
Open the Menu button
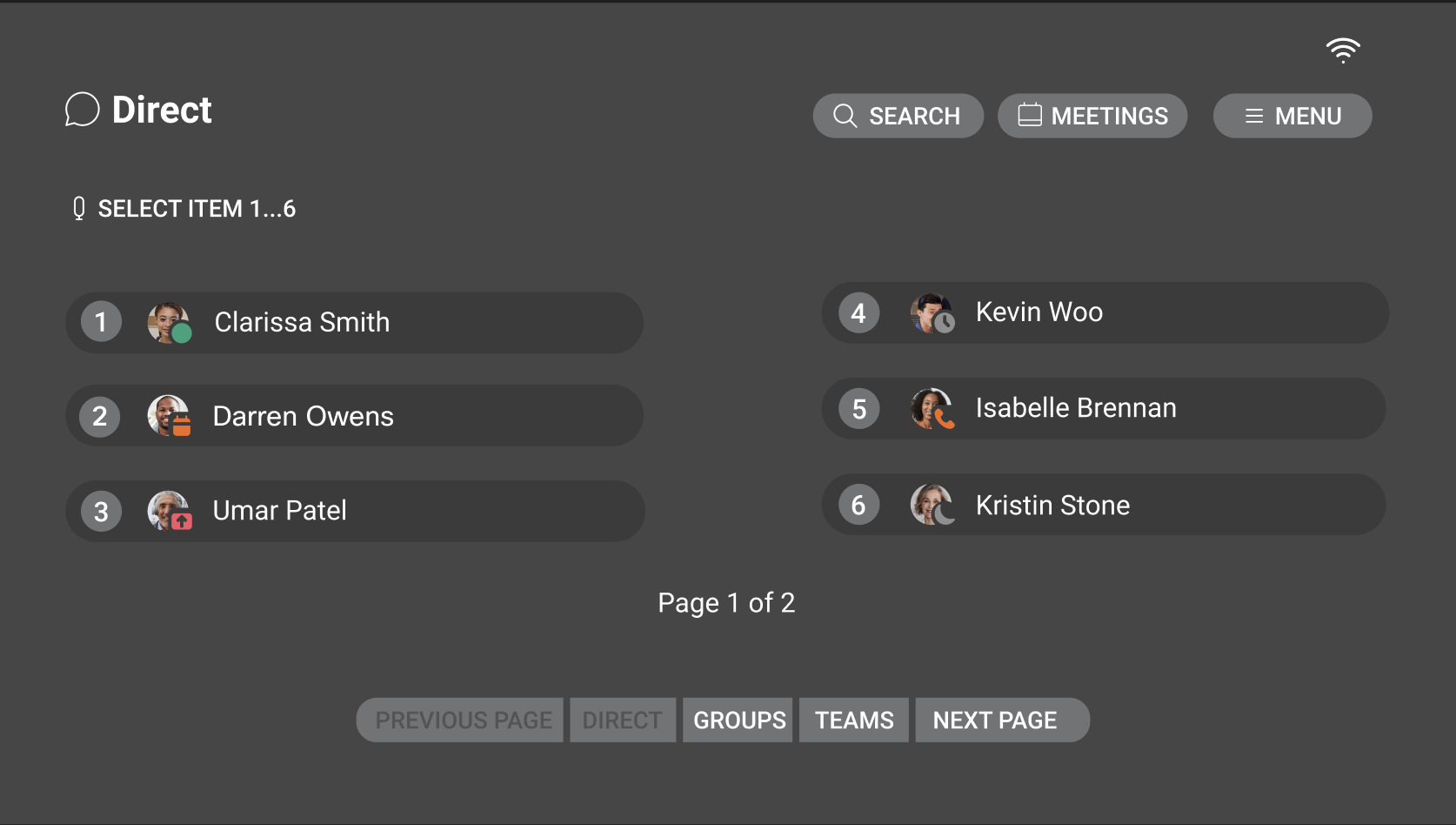tap(1292, 116)
